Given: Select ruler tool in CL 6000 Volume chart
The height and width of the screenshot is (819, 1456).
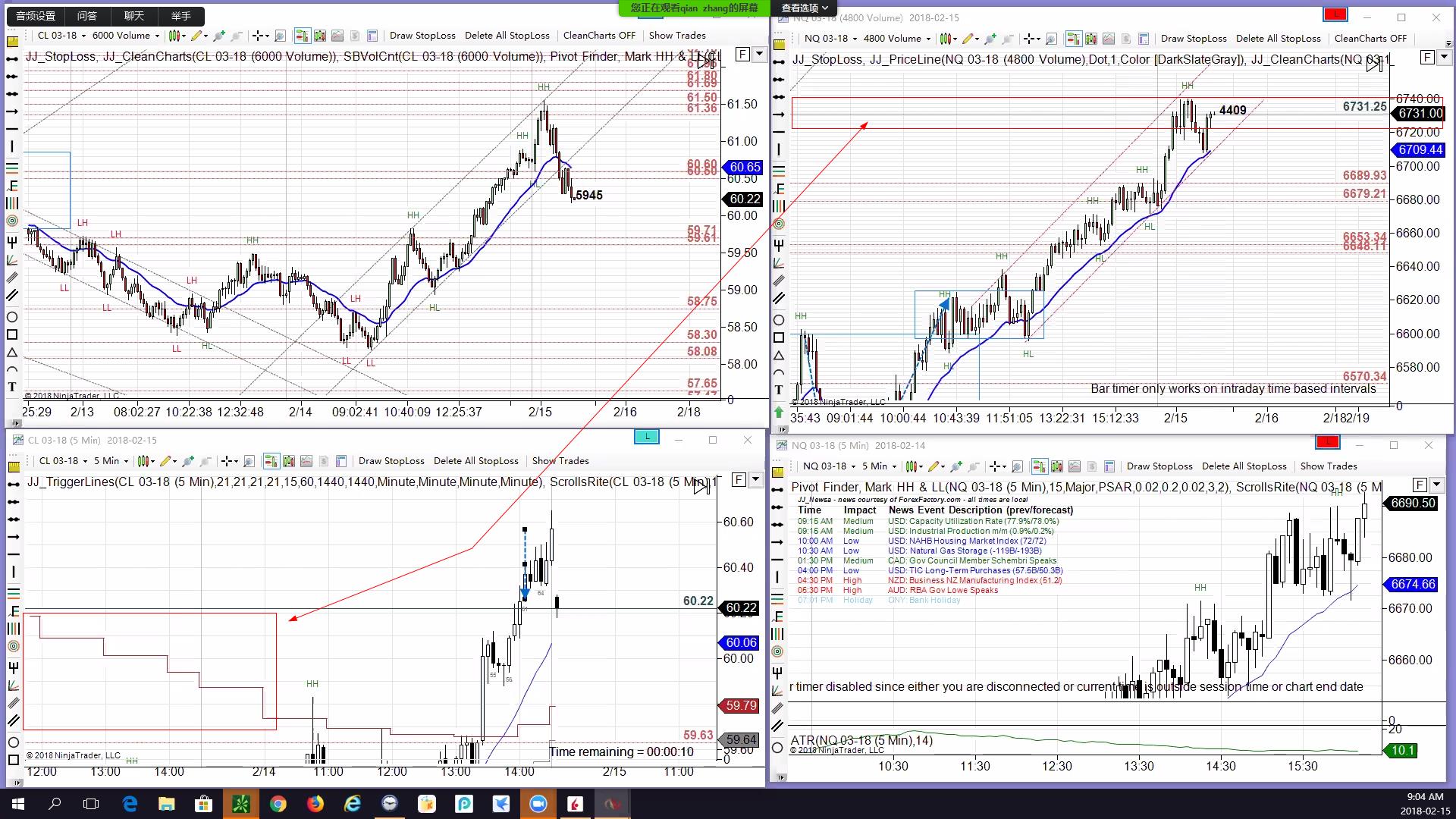Looking at the screenshot, I should tap(12, 41).
